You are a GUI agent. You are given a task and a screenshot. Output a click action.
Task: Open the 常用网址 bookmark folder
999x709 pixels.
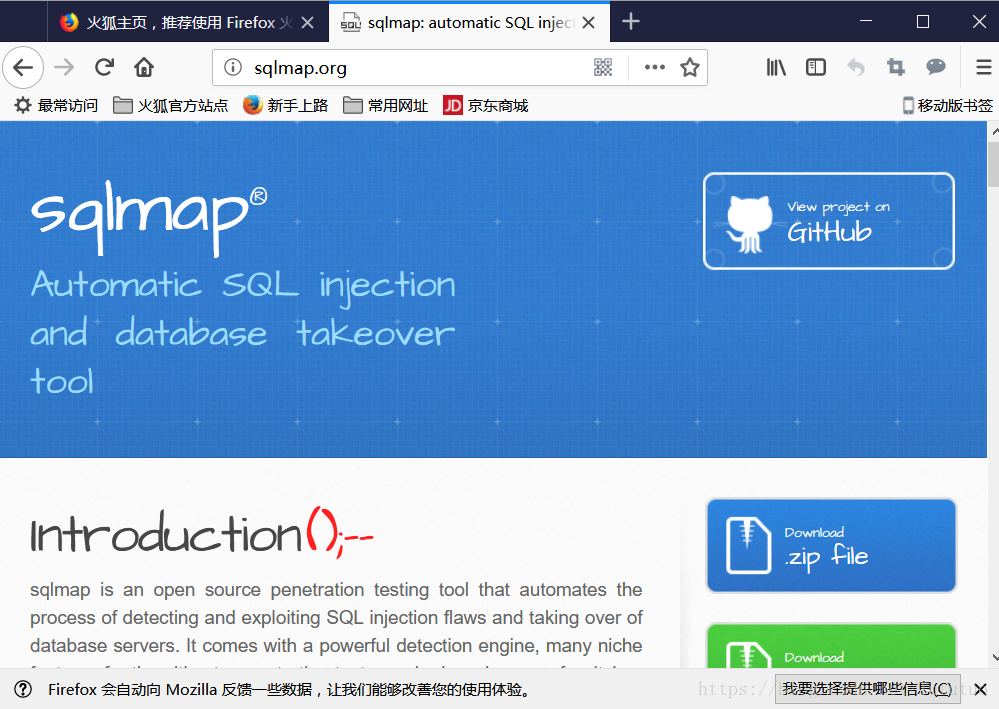pos(385,105)
